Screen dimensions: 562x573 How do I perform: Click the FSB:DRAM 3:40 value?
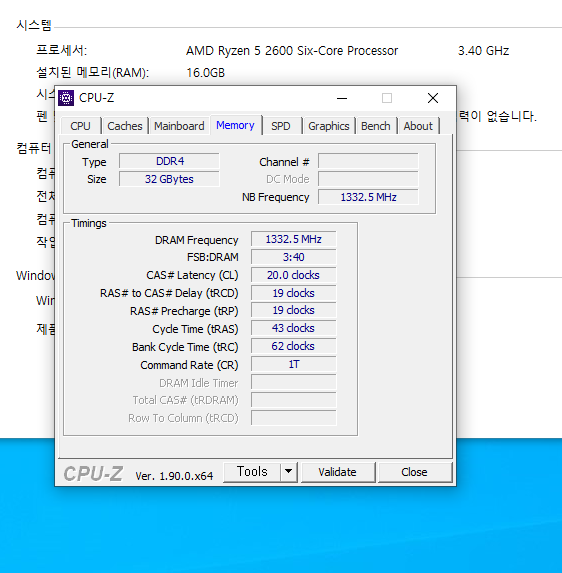coord(293,257)
